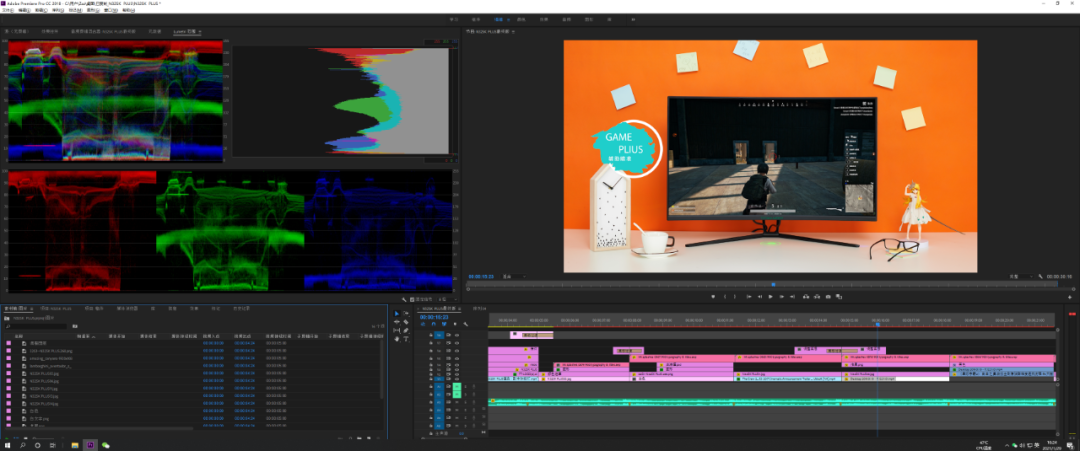Open 编辑 workspace menu icon
Image resolution: width=1080 pixels, height=451 pixels.
(x=508, y=20)
